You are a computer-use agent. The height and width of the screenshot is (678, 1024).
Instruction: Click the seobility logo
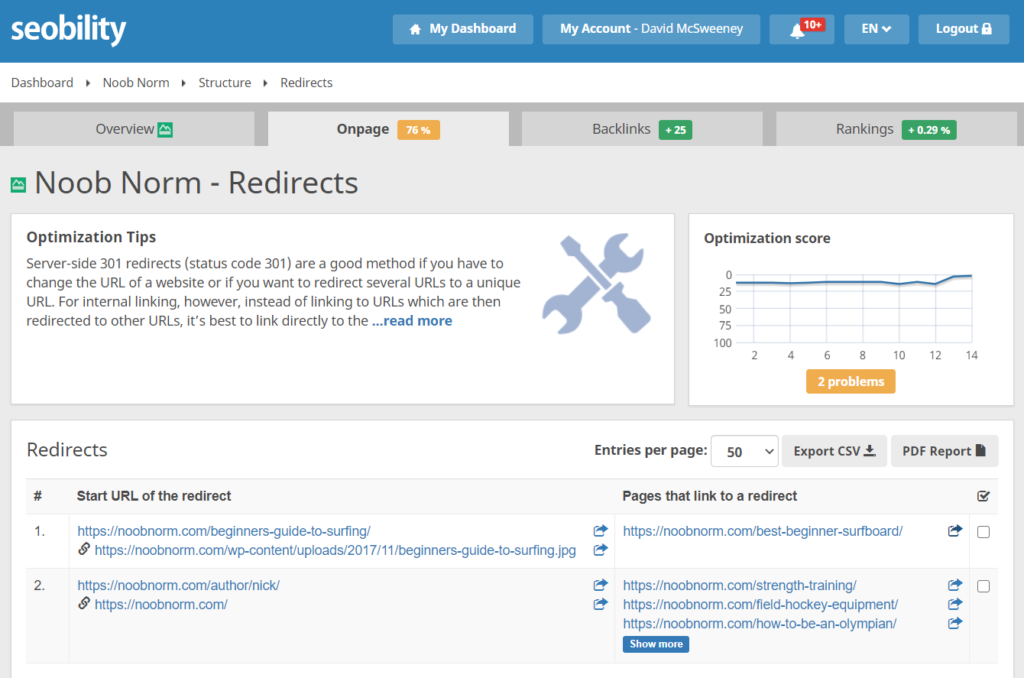click(69, 29)
